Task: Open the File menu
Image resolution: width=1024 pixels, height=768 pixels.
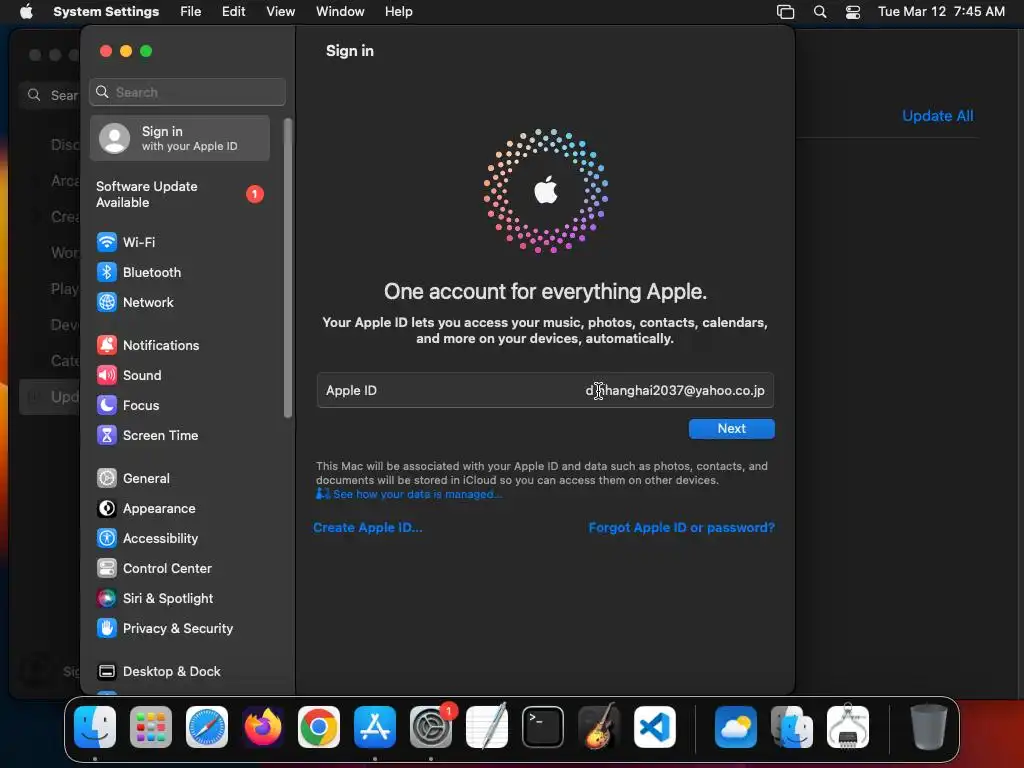Action: (x=191, y=12)
